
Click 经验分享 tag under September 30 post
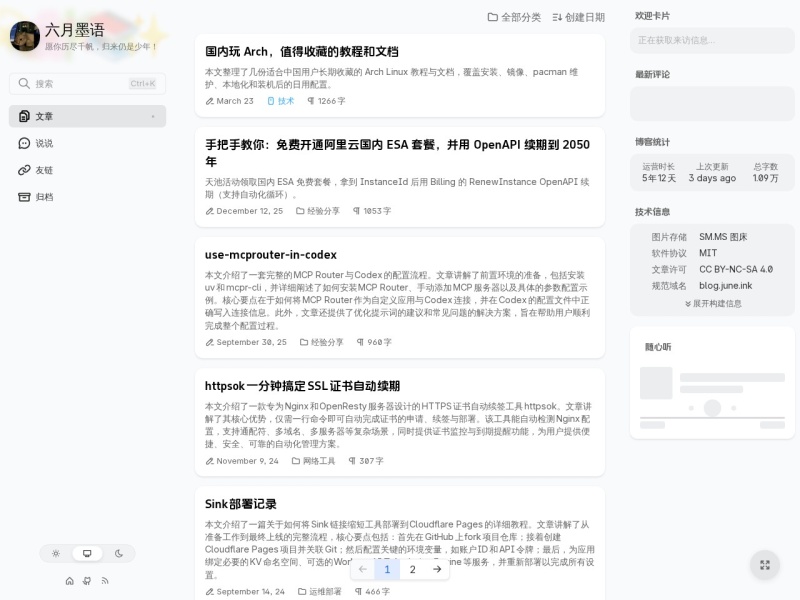pyautogui.click(x=322, y=342)
